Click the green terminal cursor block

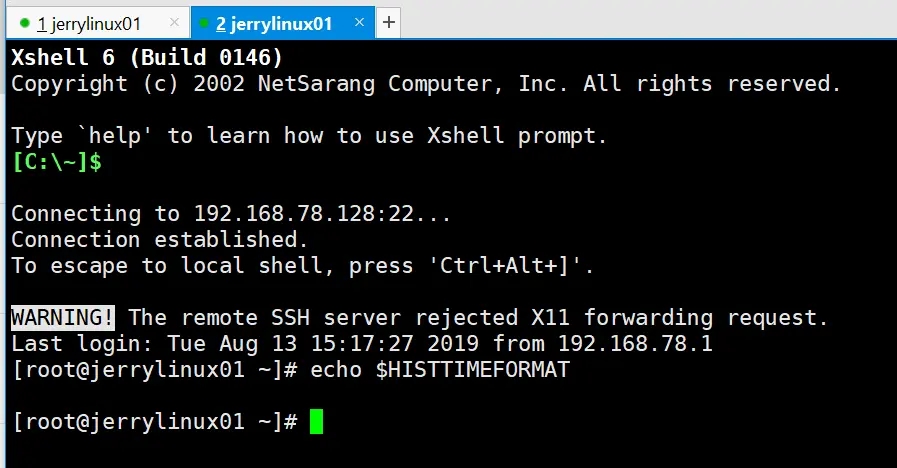pyautogui.click(x=316, y=422)
